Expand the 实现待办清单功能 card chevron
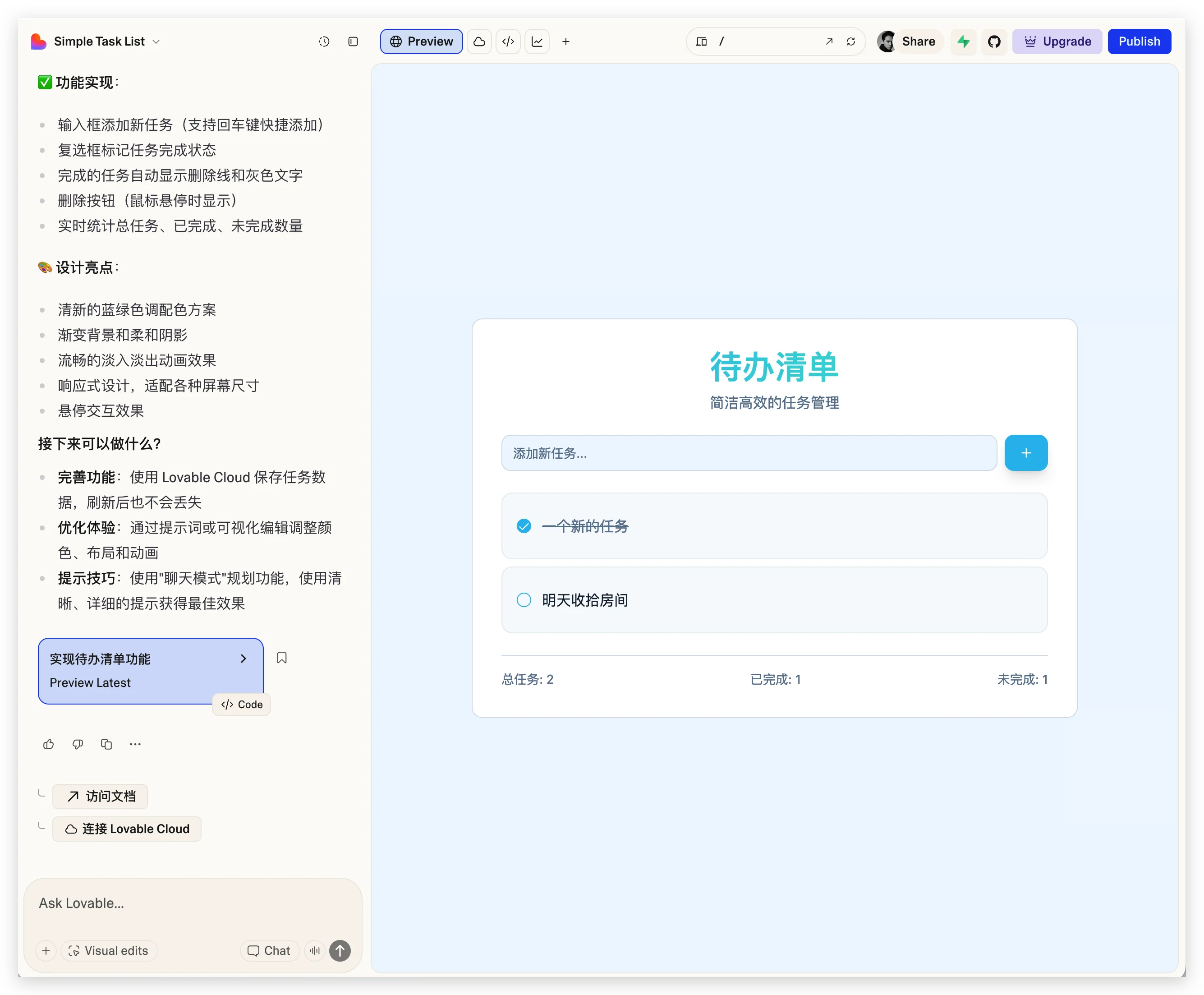This screenshot has height=995, width=1204. coord(243,659)
